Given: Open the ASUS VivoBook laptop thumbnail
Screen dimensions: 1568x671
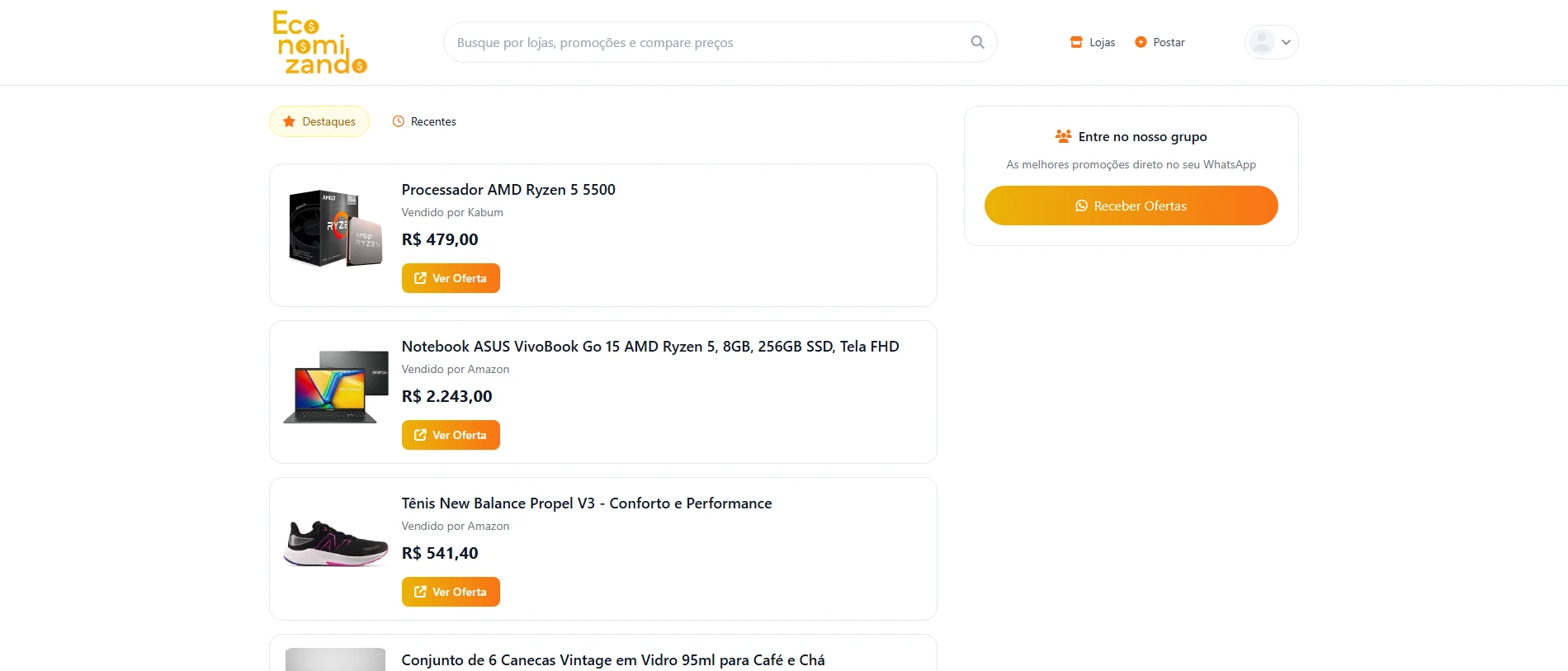Looking at the screenshot, I should (335, 386).
